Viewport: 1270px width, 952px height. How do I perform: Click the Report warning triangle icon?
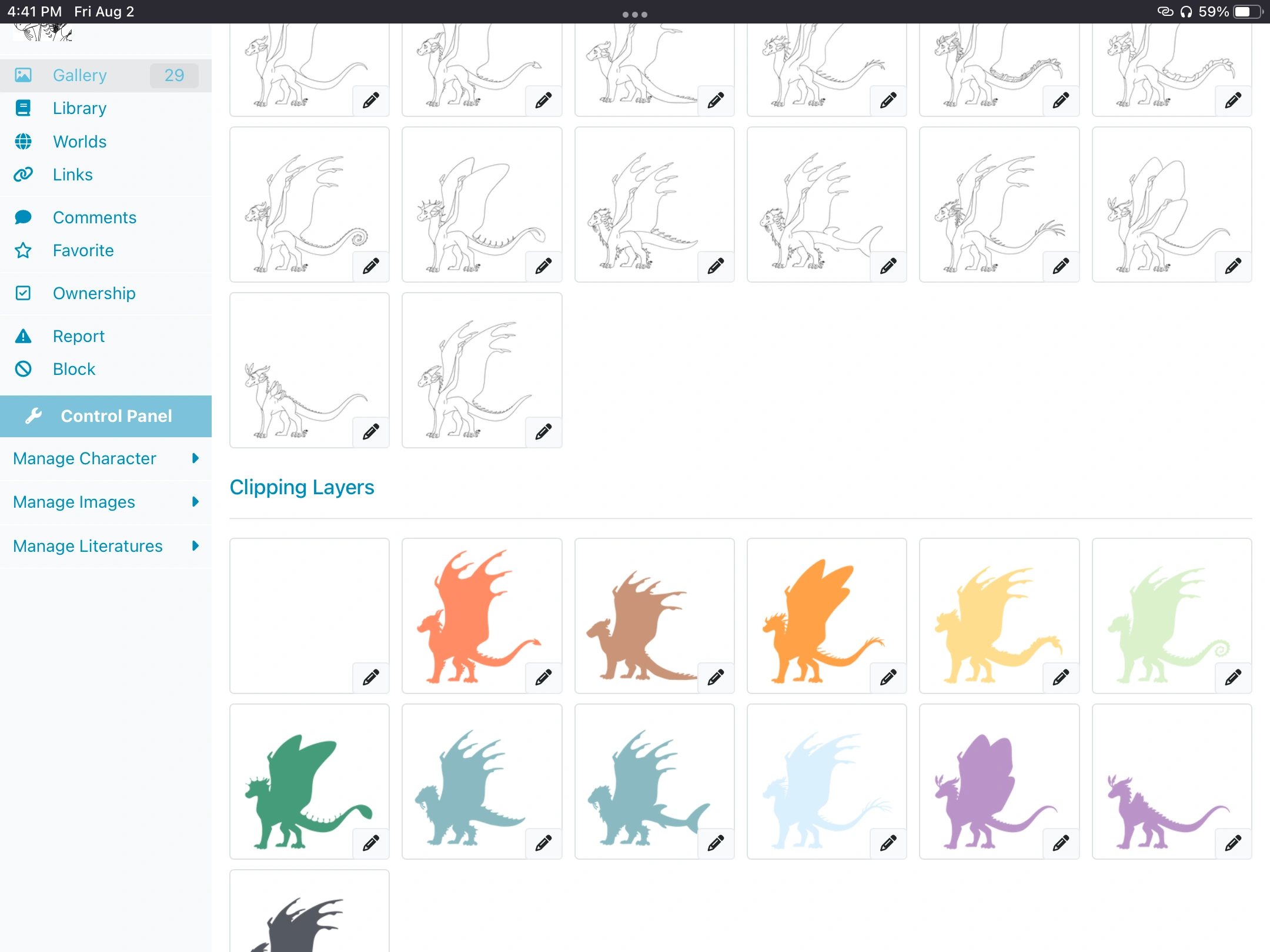coord(23,336)
